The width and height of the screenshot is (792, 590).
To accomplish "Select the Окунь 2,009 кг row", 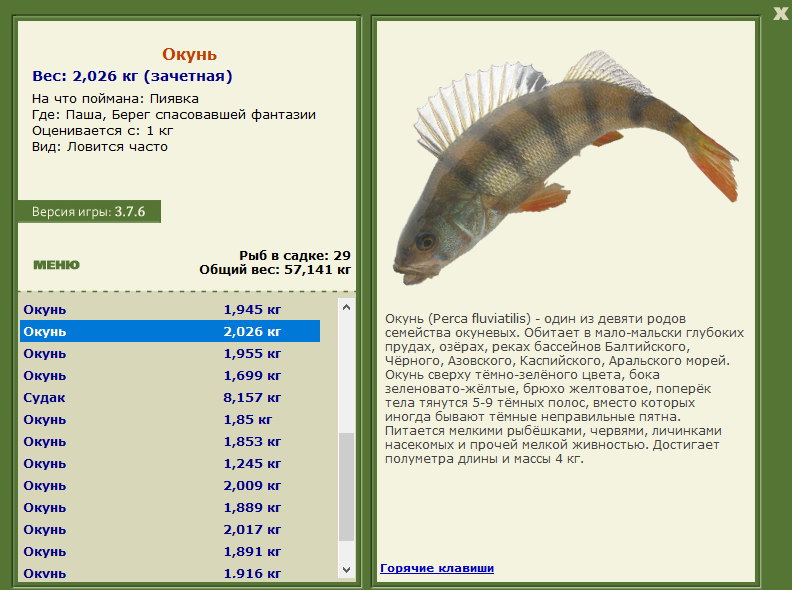I will (x=170, y=485).
